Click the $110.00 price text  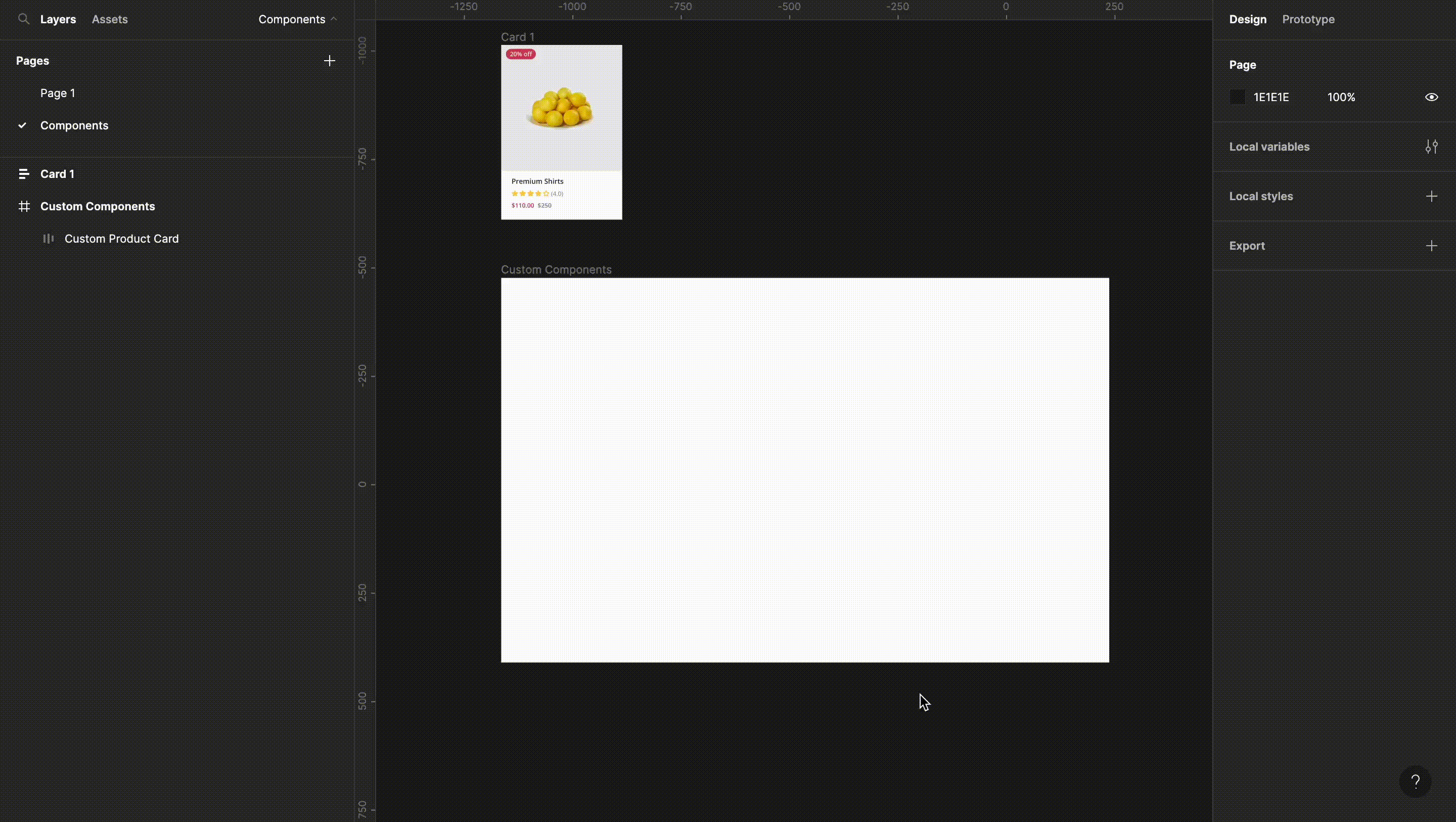(x=522, y=205)
